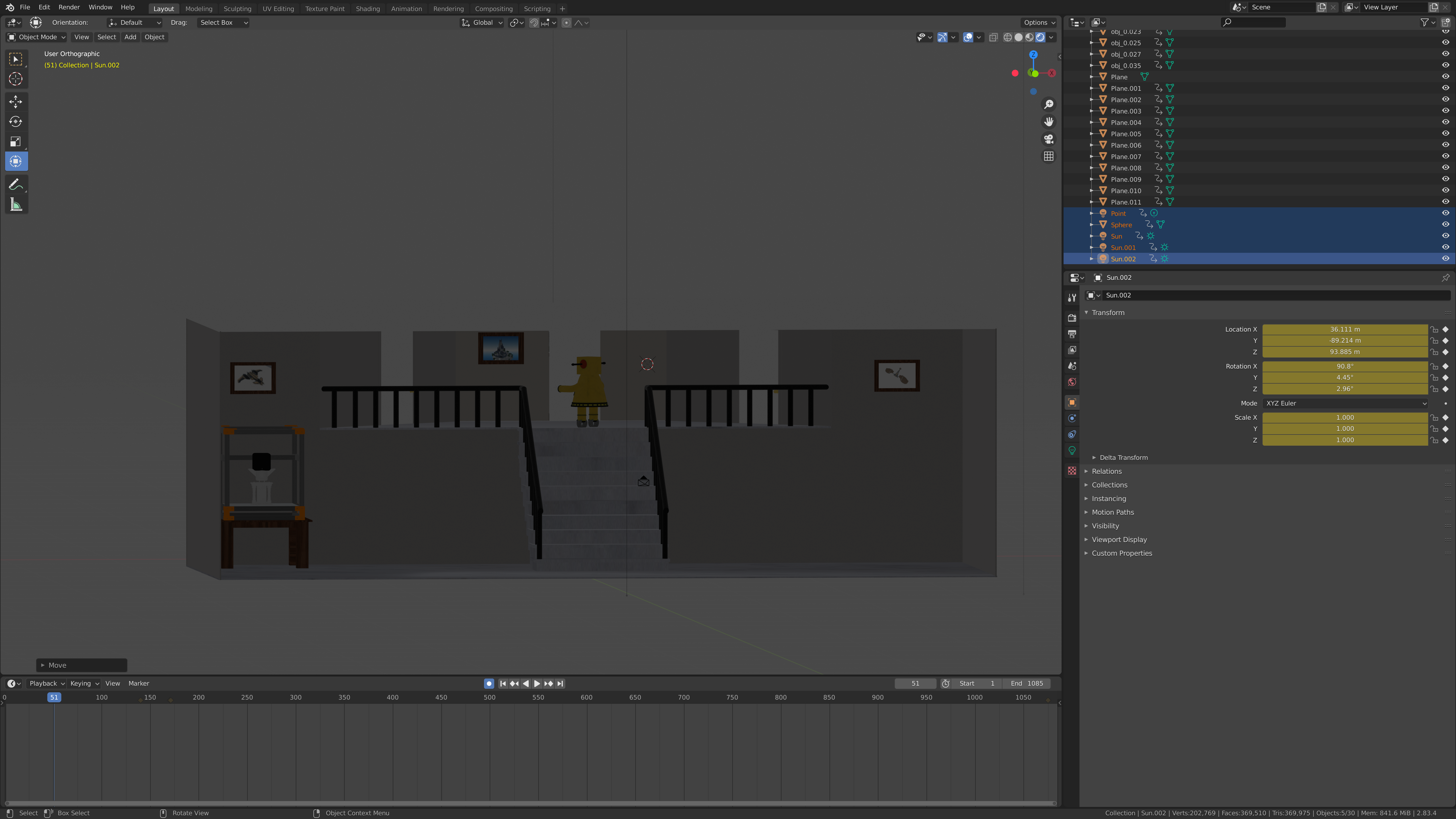This screenshot has height=819, width=1456.
Task: Open World properties tab
Action: 1072,382
